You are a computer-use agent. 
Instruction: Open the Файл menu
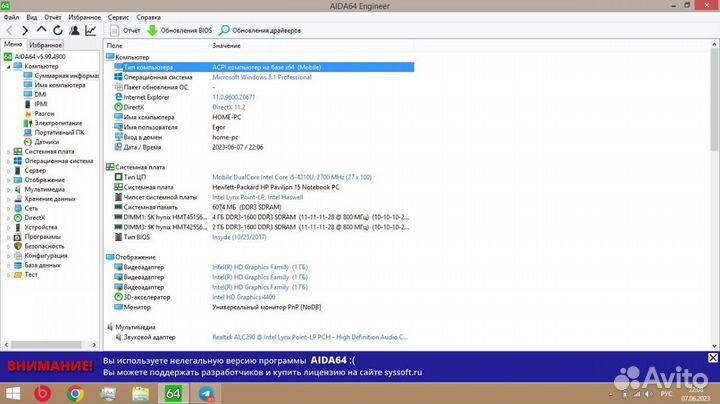click(11, 17)
